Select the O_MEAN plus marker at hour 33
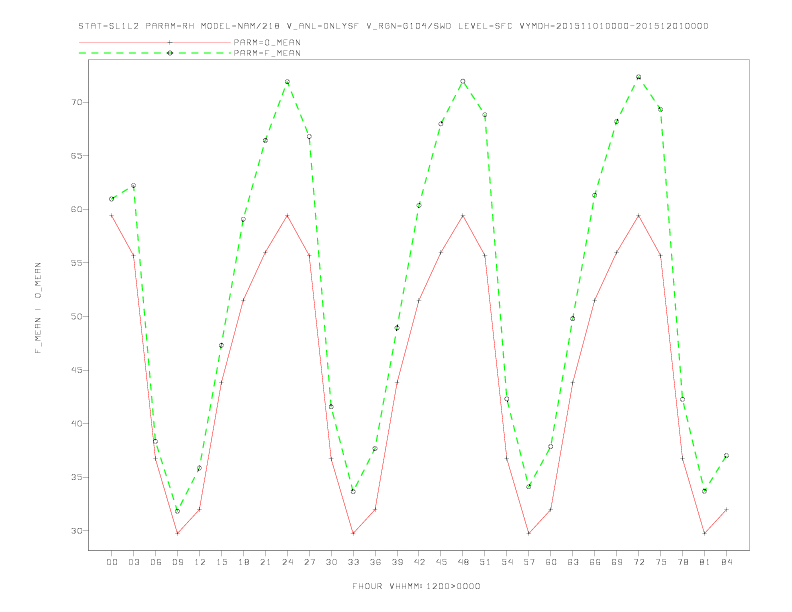Screen dimensions: 792x612 click(353, 533)
